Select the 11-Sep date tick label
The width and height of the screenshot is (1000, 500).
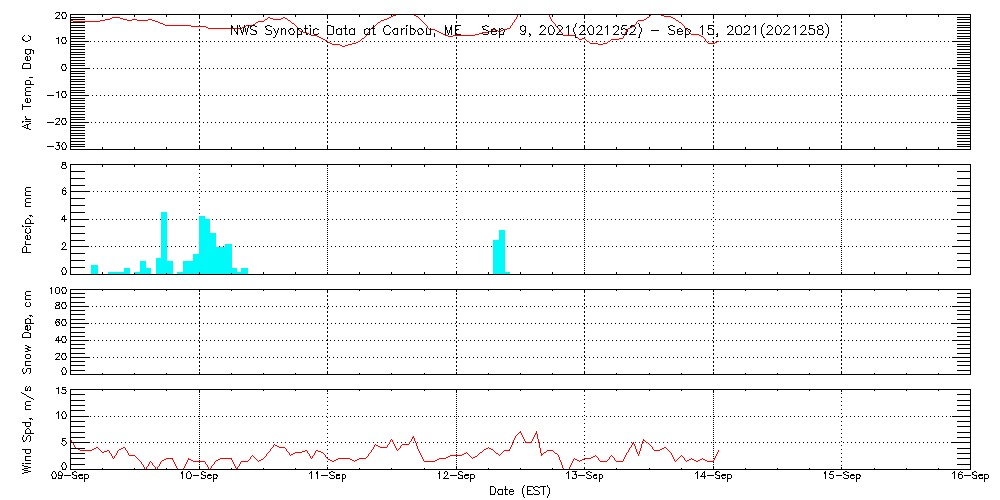coord(328,477)
